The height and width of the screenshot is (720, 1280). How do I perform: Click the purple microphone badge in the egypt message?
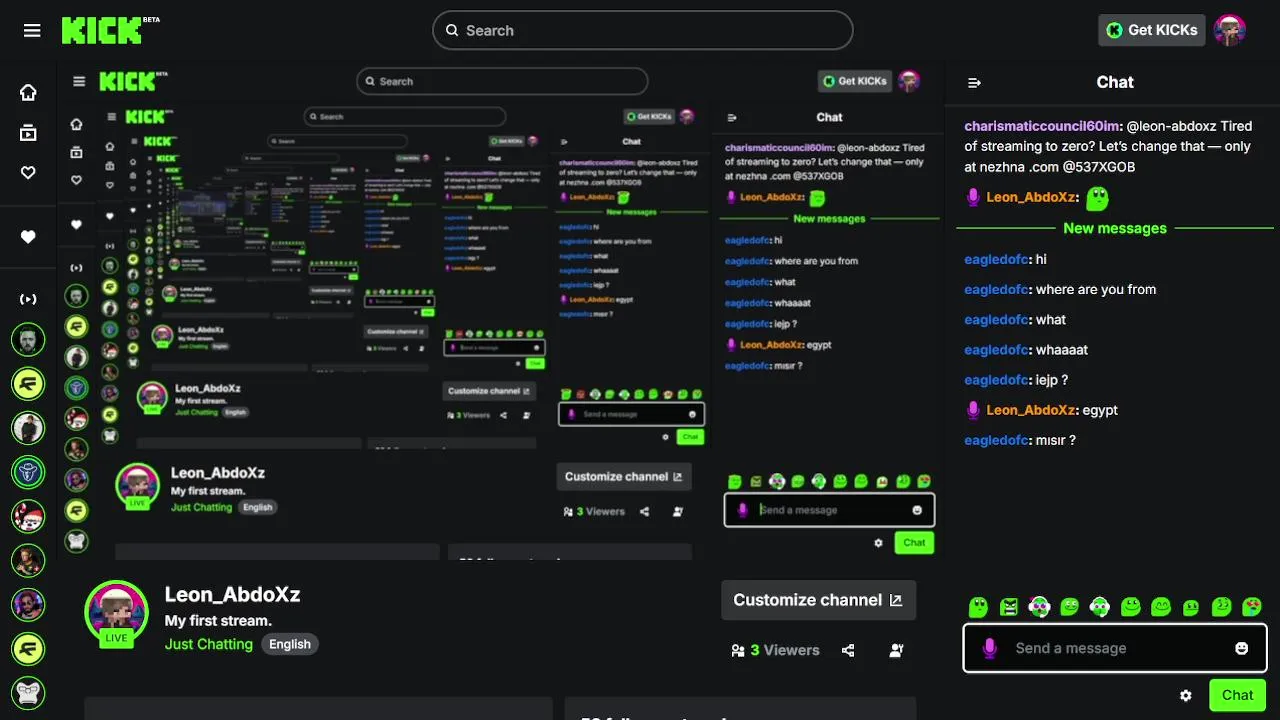tap(973, 410)
